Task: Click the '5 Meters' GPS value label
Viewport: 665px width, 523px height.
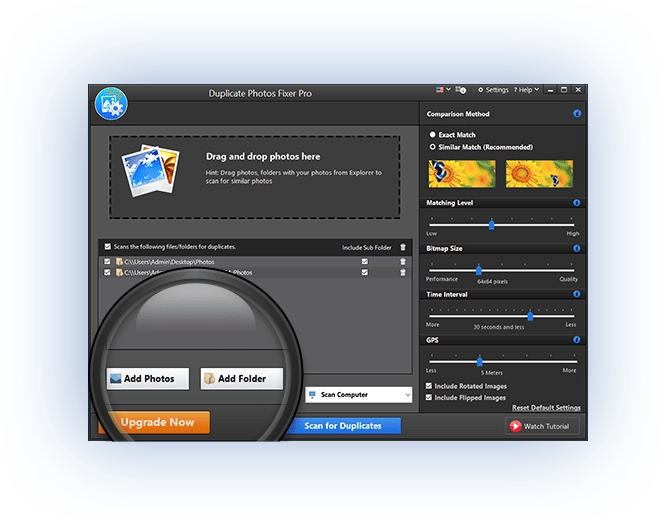Action: [x=492, y=373]
